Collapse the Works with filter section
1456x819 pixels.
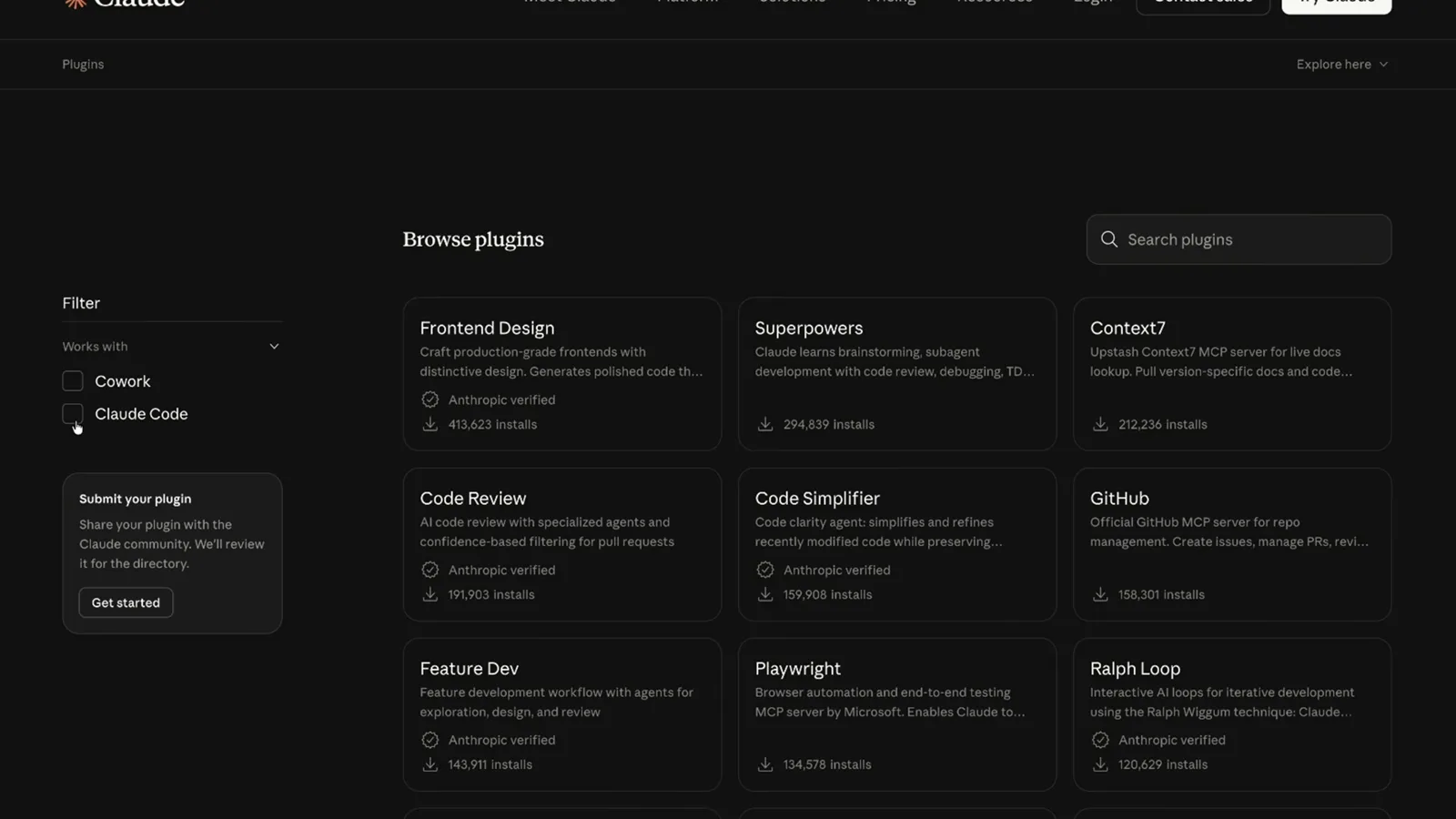click(274, 347)
